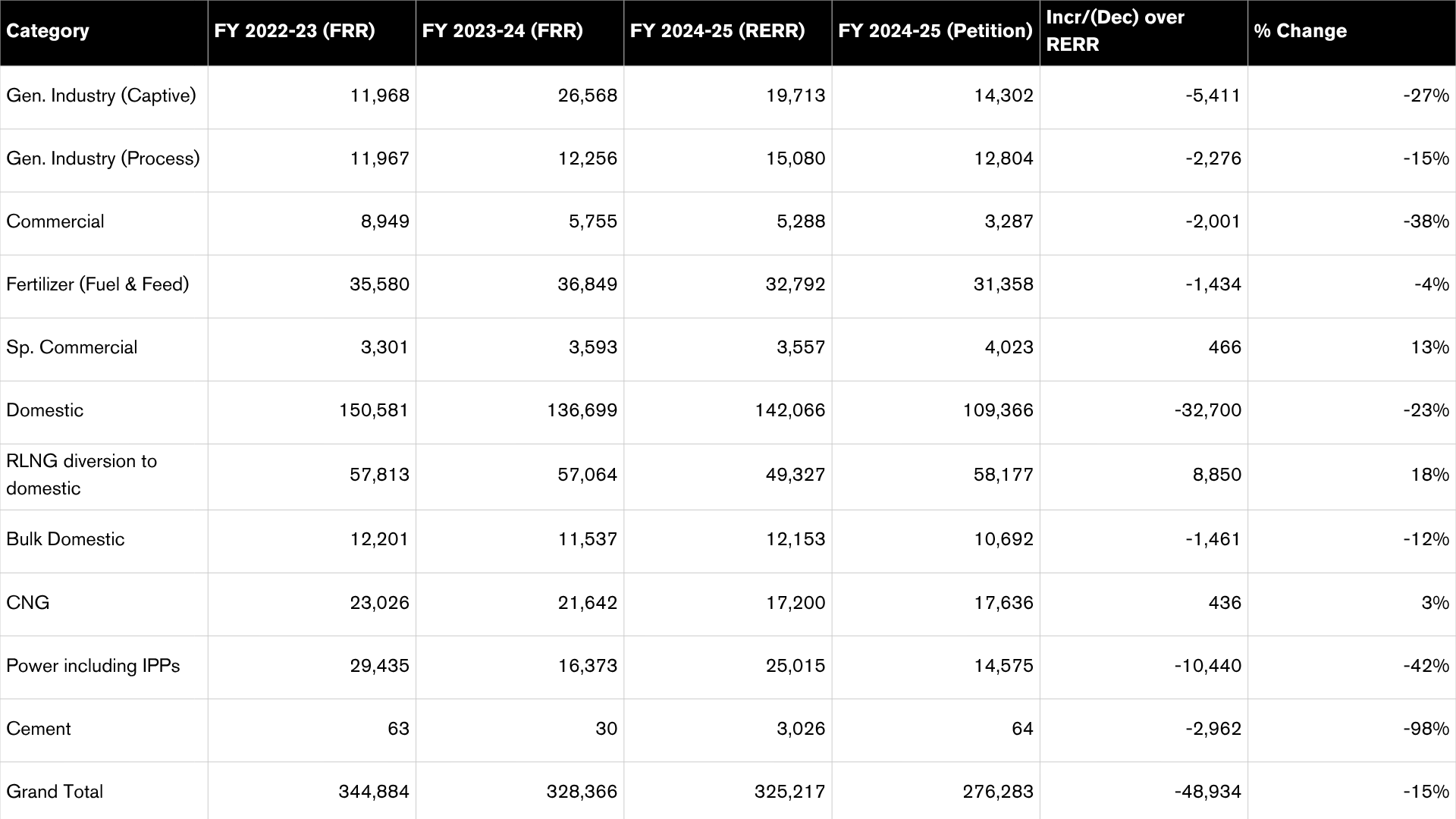Image resolution: width=1456 pixels, height=819 pixels.
Task: Click the Incr/(Dec) over RERR header
Action: (x=1144, y=33)
